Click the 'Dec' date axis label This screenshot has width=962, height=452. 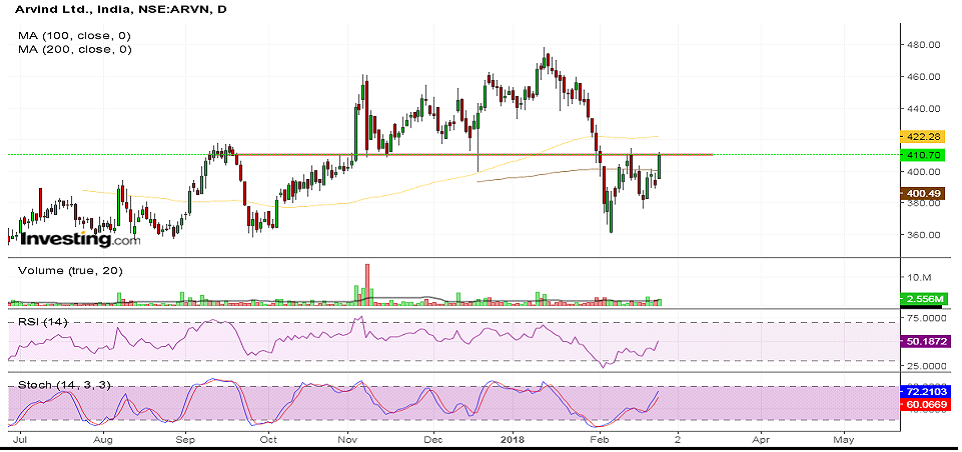(433, 440)
